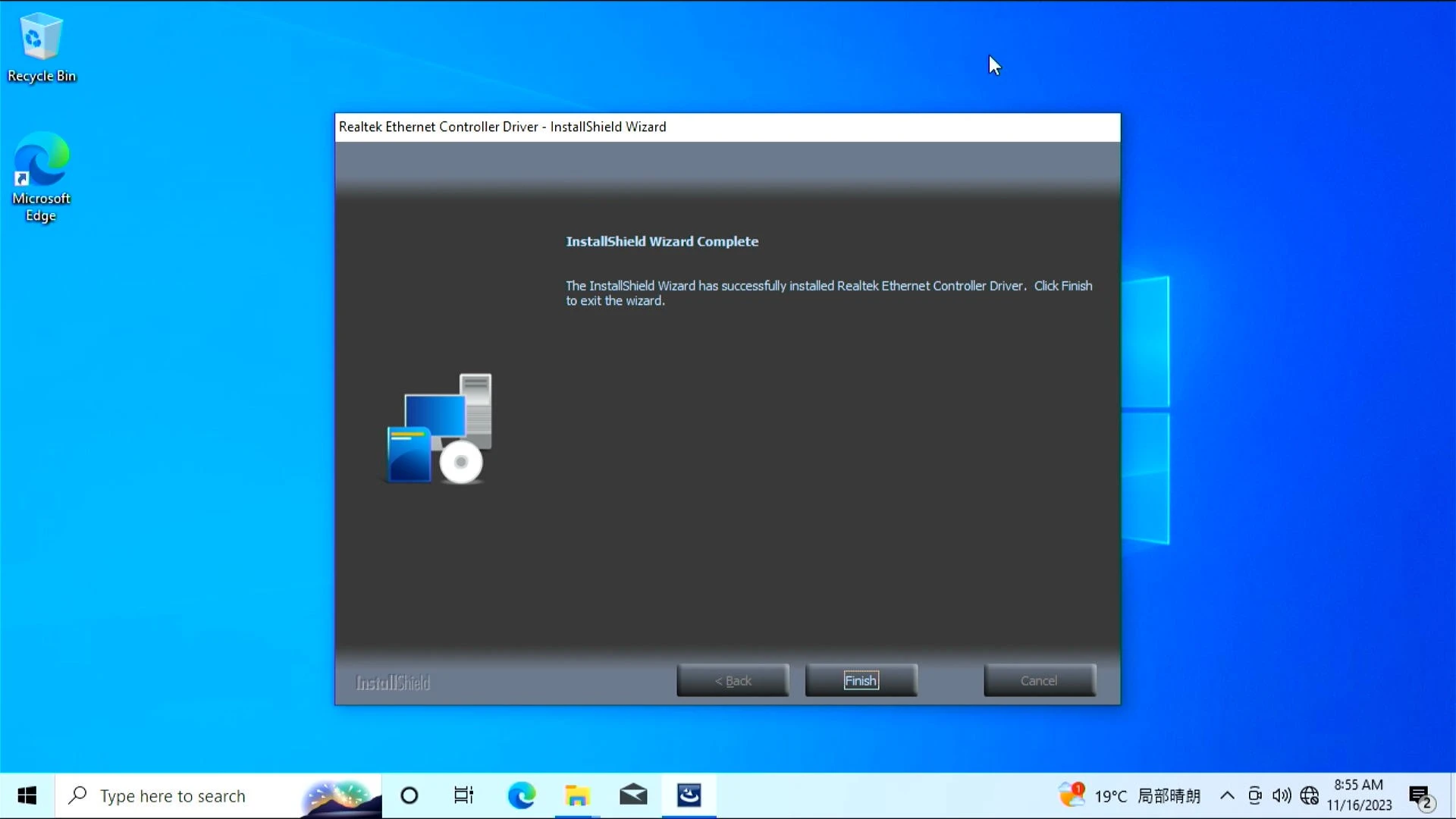Click the Realtek Ethernet Controller Driver title bar
Screen dimensions: 1456x819
[727, 127]
